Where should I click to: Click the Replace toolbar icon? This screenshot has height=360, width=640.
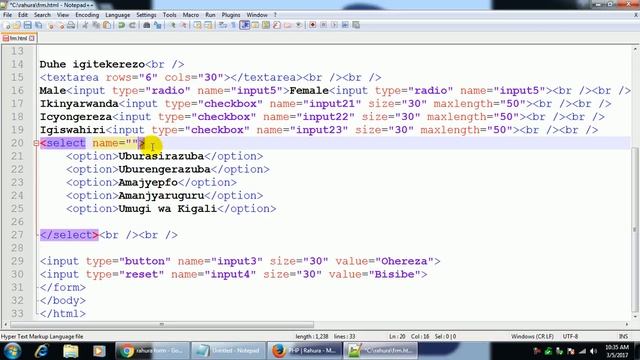158,25
